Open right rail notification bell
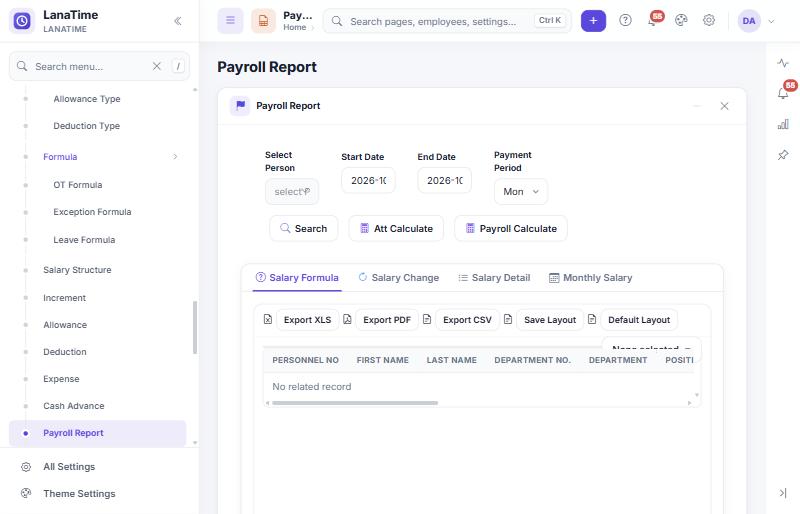The image size is (800, 514). (x=783, y=93)
